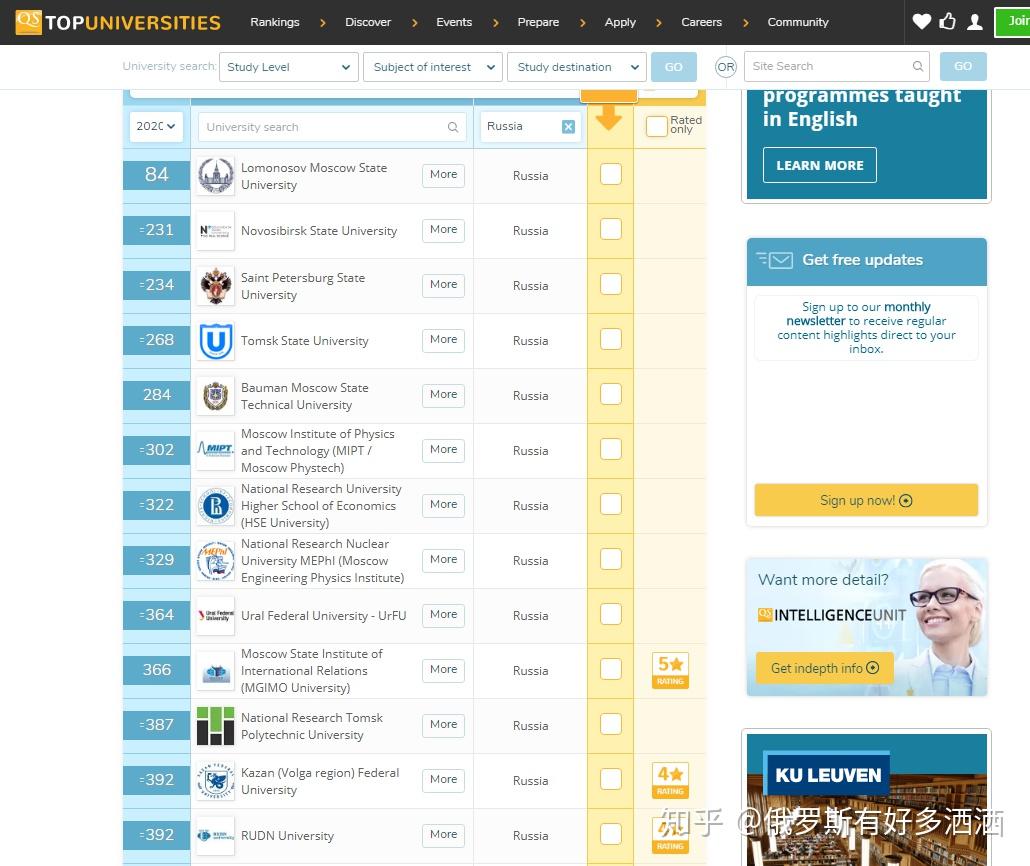Check compare box for Novosibirsk State University
The height and width of the screenshot is (866, 1030).
coord(611,229)
